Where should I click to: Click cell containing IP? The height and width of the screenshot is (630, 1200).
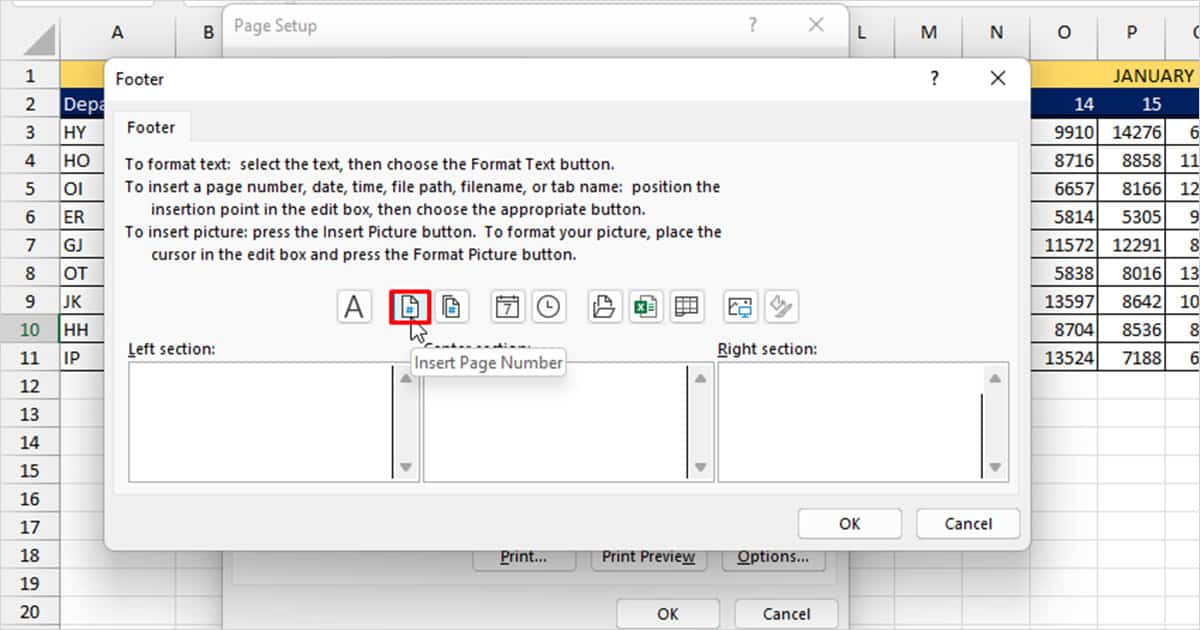coord(83,357)
